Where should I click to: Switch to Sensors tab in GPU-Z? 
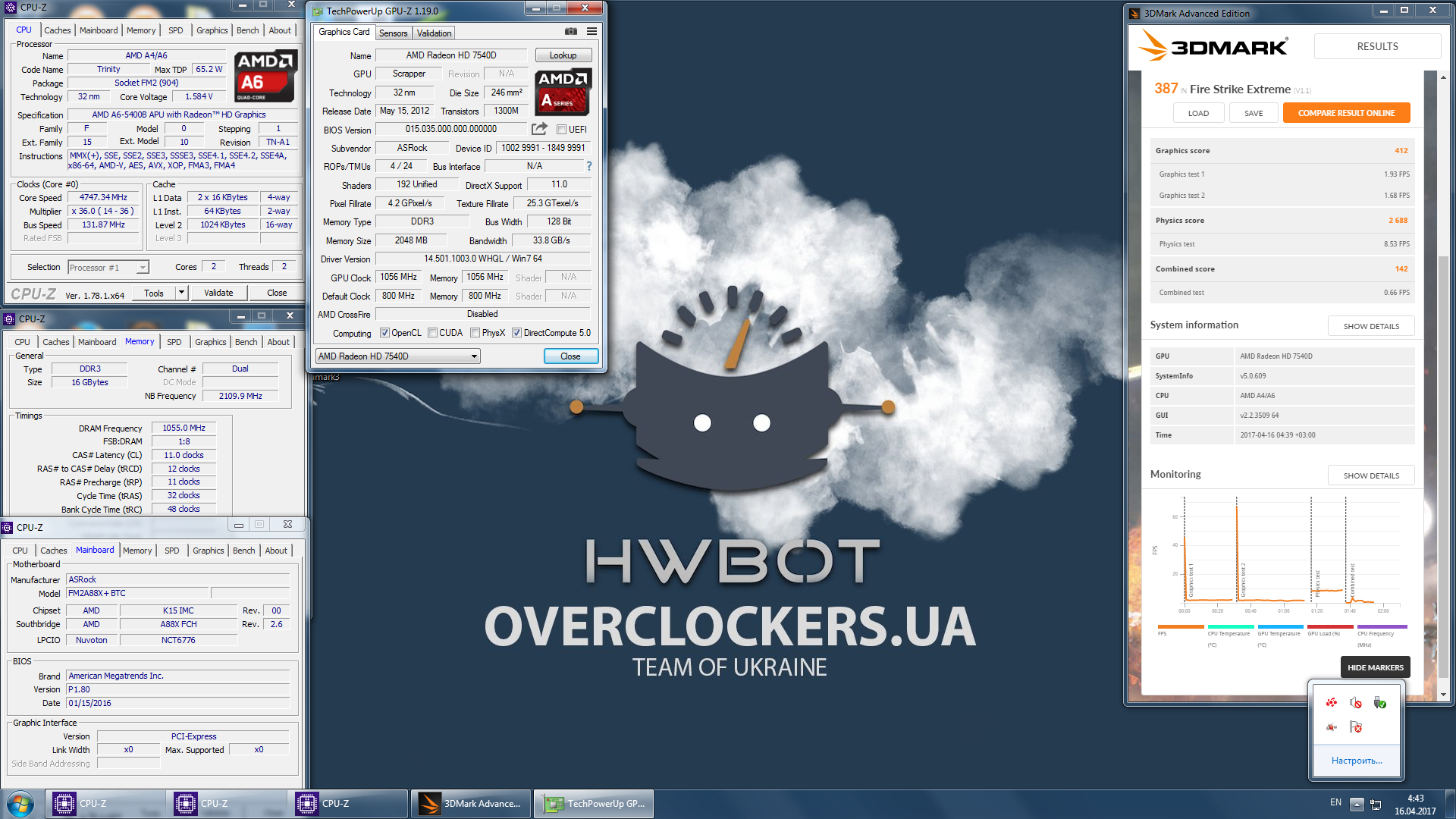[x=394, y=33]
